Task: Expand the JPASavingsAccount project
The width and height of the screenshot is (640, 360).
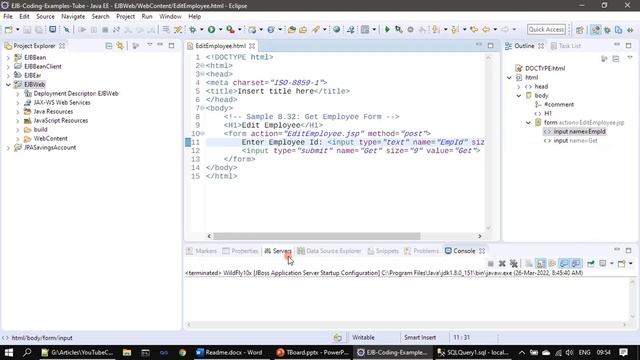Action: (8, 148)
